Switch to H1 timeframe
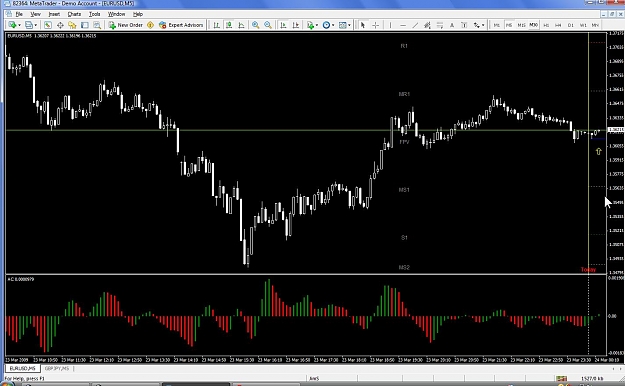The width and height of the screenshot is (625, 386). (x=546, y=25)
